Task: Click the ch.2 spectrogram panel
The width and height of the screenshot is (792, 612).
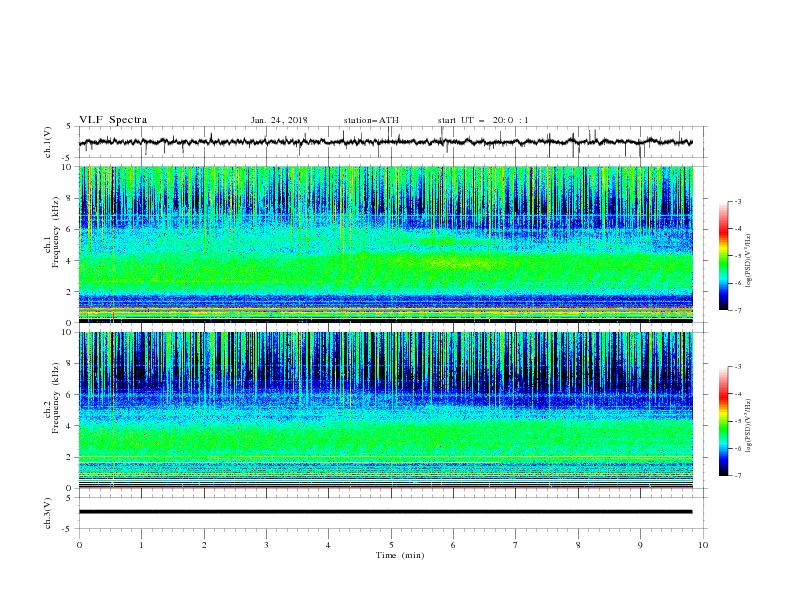Action: [x=385, y=410]
